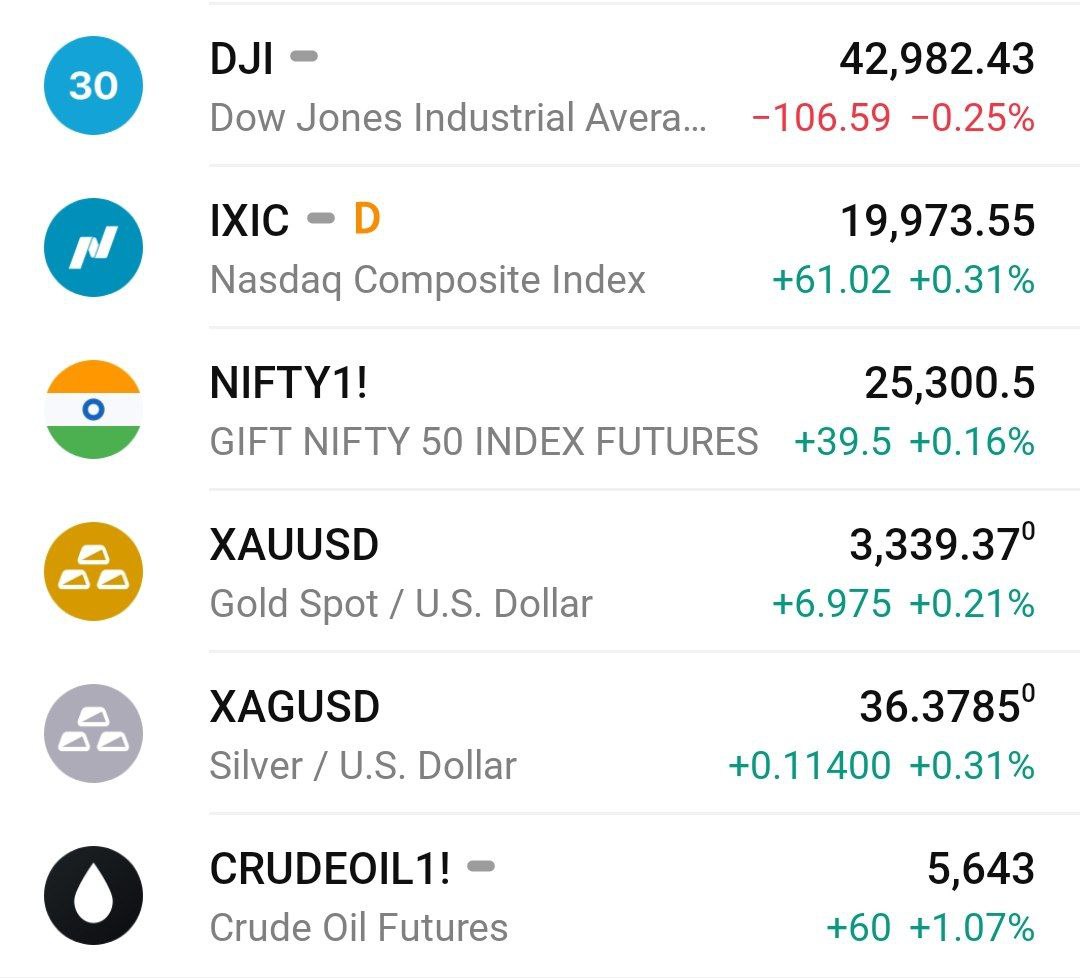The image size is (1080, 978).
Task: Click the grey status dash beside CRUDEOIL1!
Action: tap(481, 866)
